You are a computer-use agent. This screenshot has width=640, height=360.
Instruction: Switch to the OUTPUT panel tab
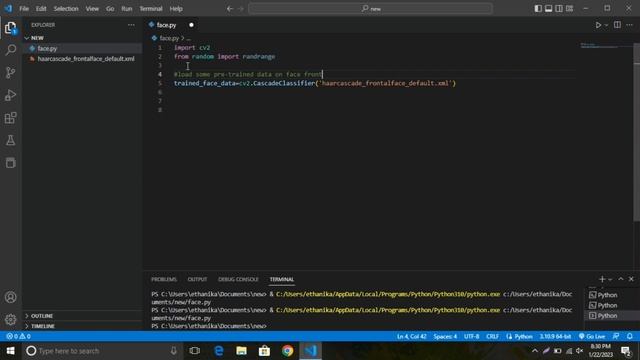click(x=197, y=280)
